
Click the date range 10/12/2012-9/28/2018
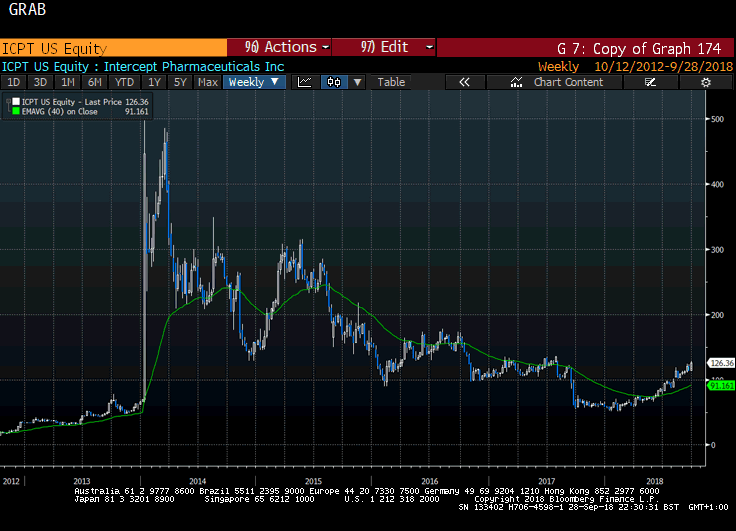[x=663, y=67]
